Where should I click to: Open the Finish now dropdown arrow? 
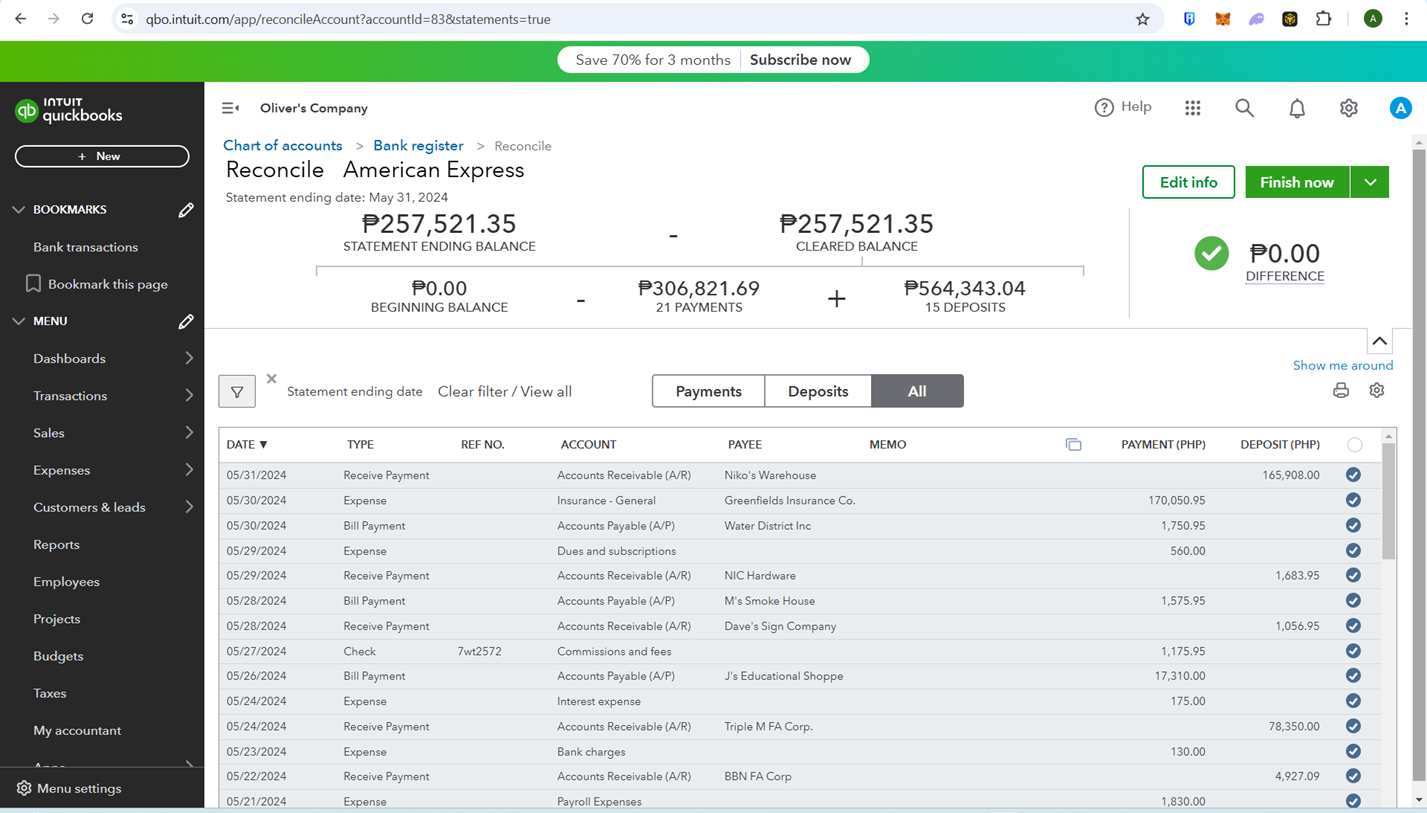tap(1370, 182)
